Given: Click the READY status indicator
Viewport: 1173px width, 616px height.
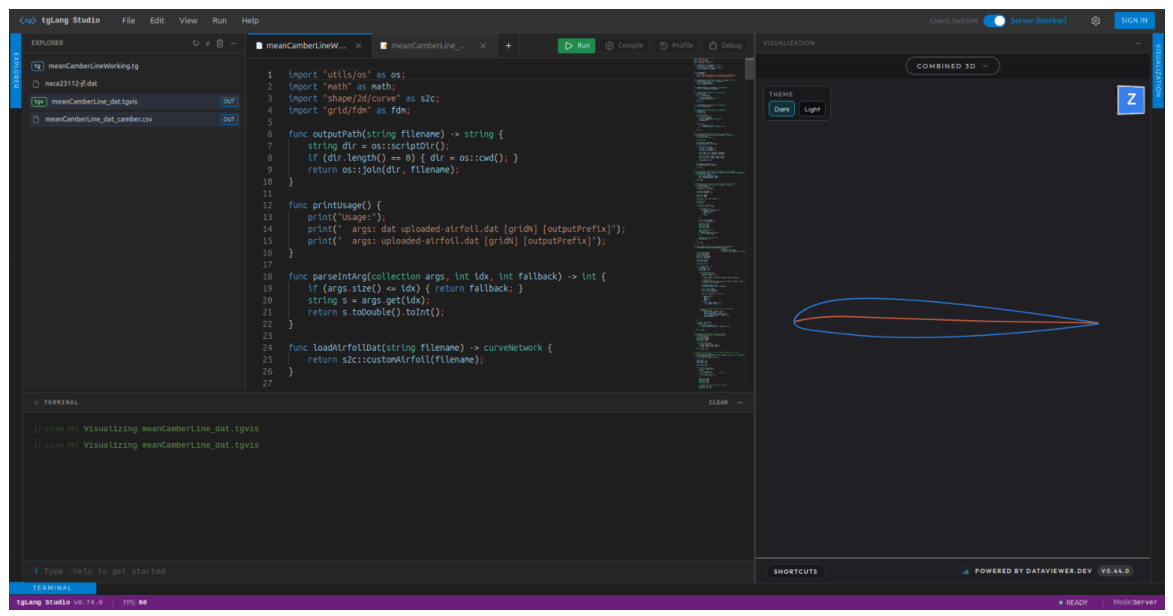Looking at the screenshot, I should coord(1074,603).
